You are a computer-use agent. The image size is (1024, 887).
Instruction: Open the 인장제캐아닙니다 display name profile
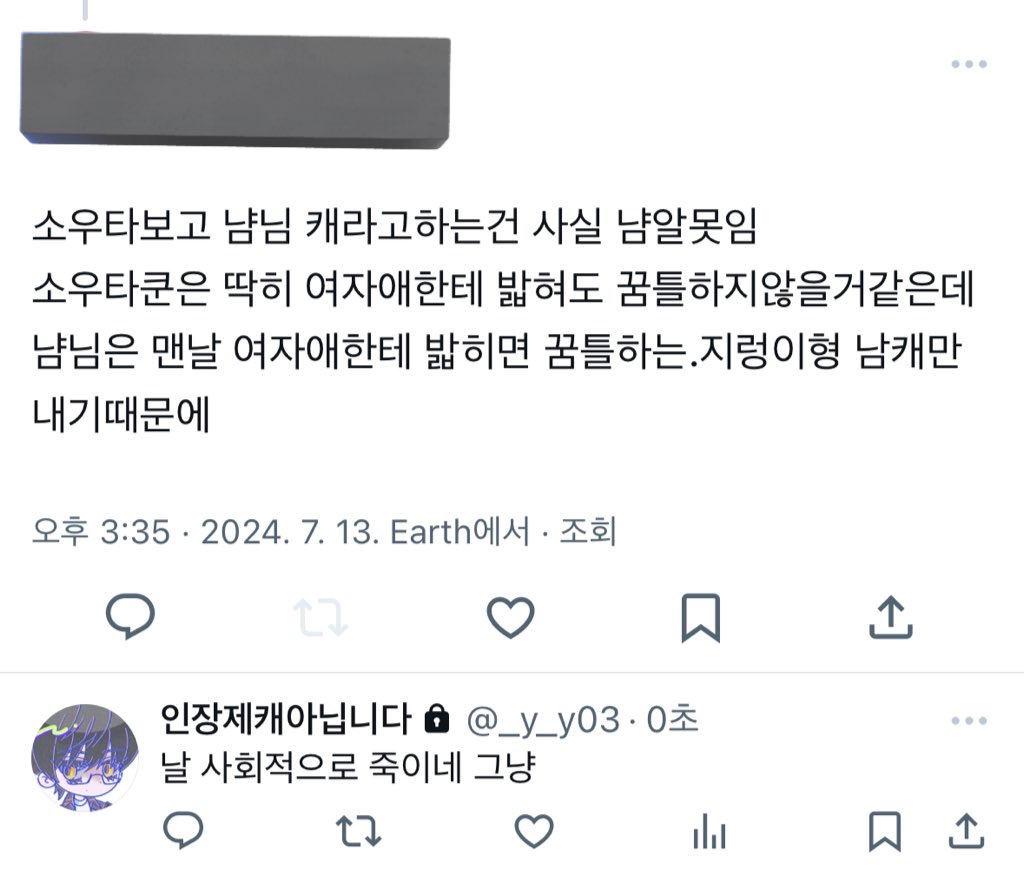pos(285,719)
